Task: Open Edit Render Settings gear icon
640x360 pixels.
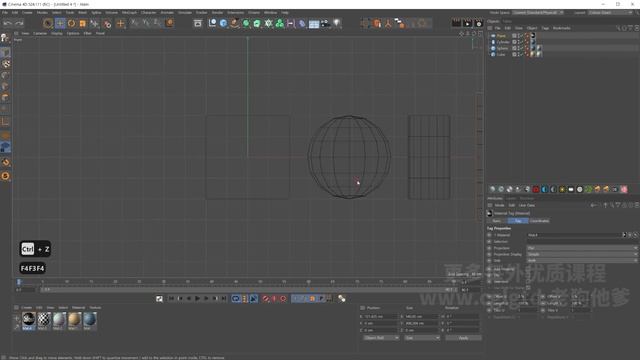Action: 479,23
